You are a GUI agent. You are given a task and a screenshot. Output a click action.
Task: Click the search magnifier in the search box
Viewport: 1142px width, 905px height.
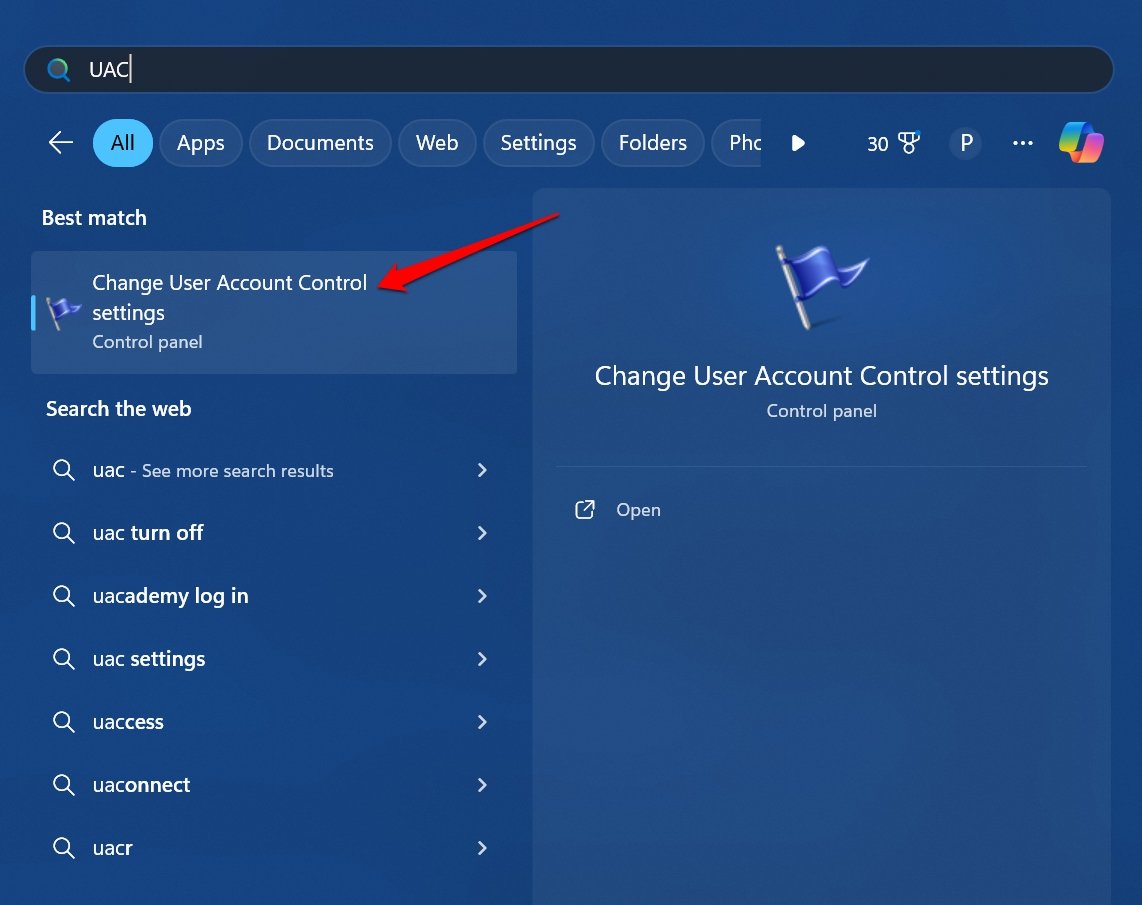58,70
